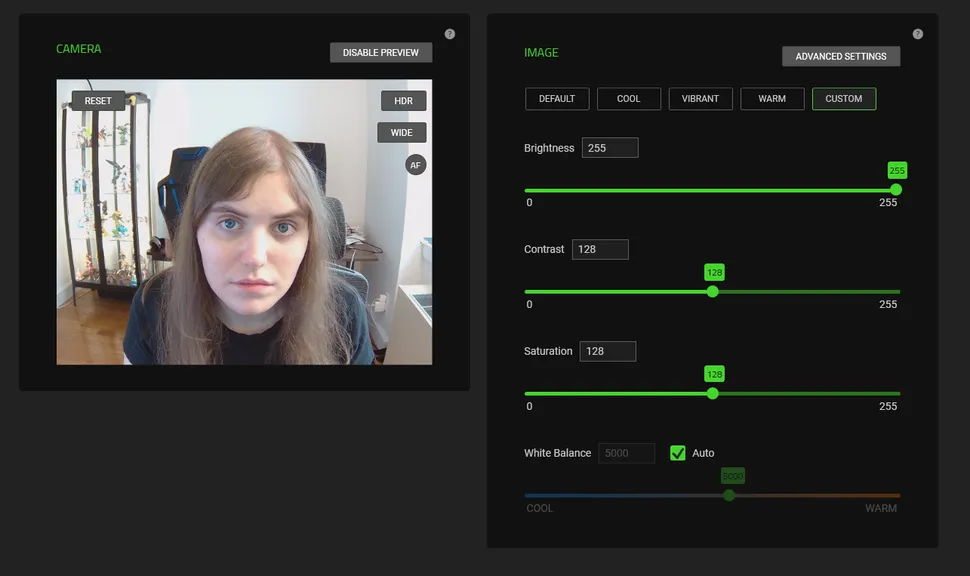
Task: Click the Saturation slider handle
Action: 713,393
